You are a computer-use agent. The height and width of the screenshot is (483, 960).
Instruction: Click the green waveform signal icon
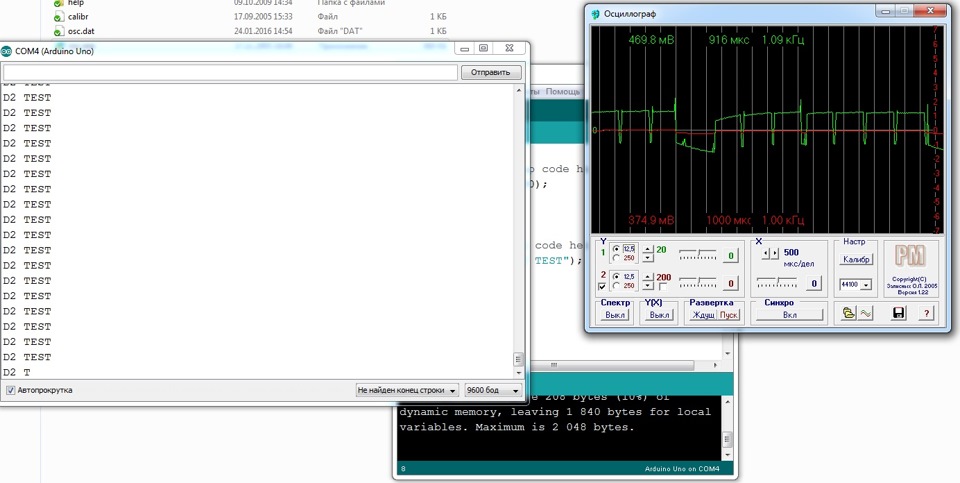coord(863,314)
